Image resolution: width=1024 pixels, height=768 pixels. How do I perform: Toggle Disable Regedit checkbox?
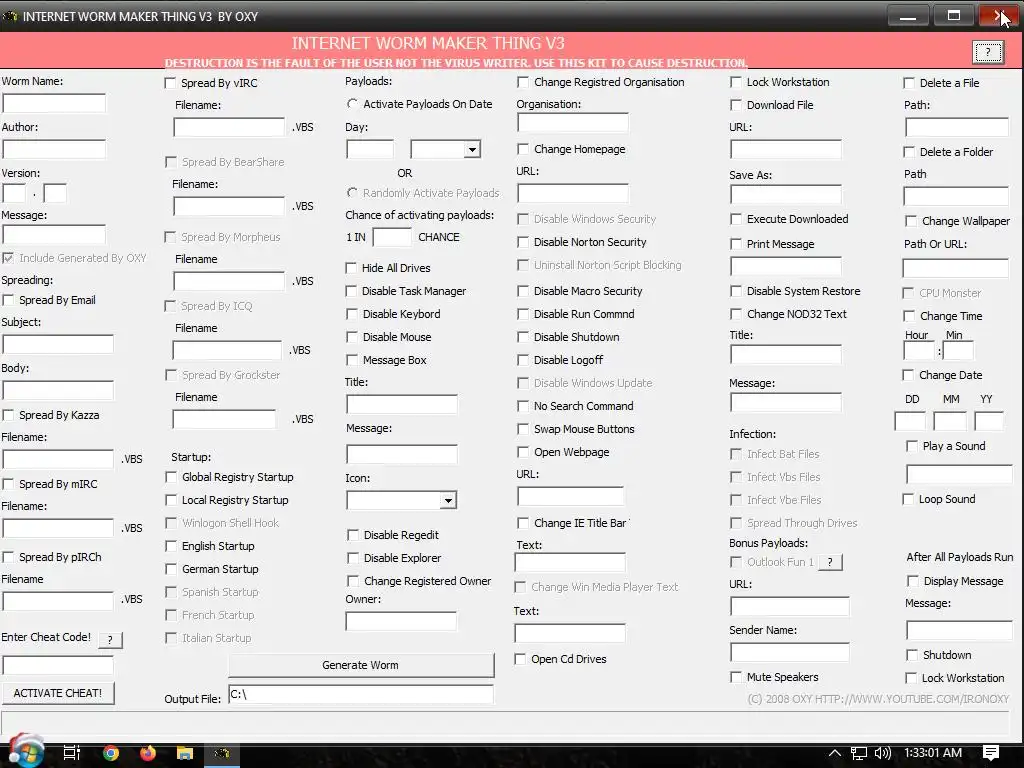tap(353, 535)
